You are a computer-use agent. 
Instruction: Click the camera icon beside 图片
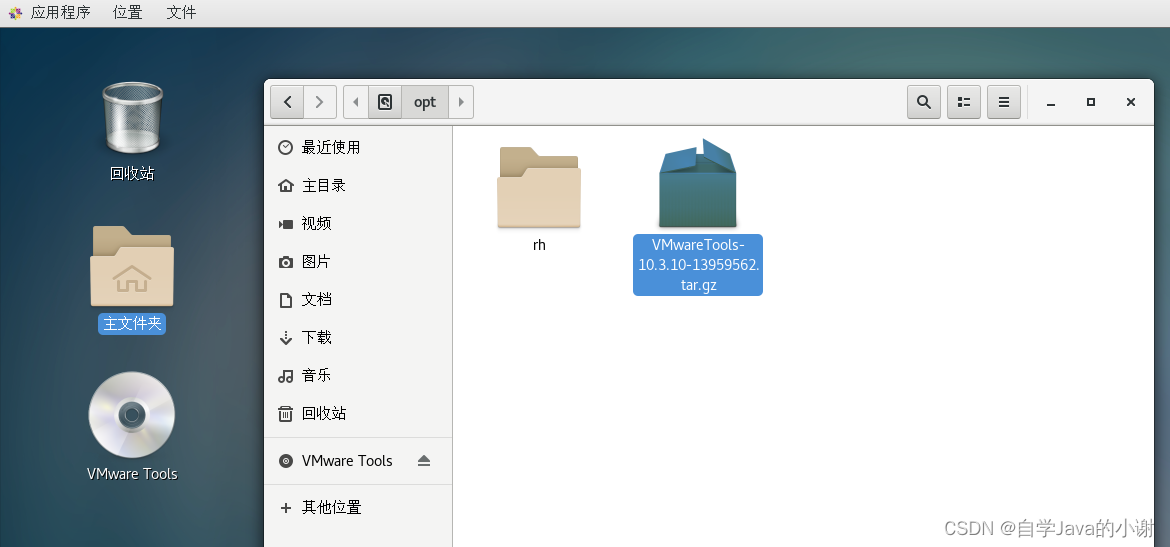285,262
